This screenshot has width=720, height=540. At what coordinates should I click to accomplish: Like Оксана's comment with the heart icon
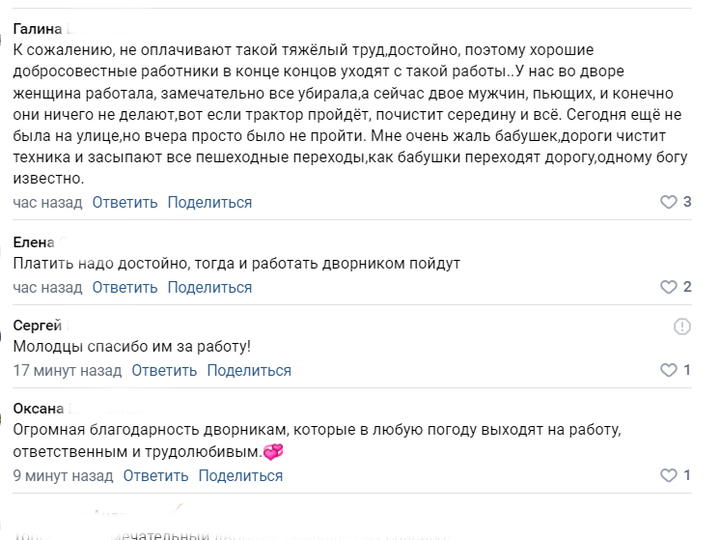point(669,476)
